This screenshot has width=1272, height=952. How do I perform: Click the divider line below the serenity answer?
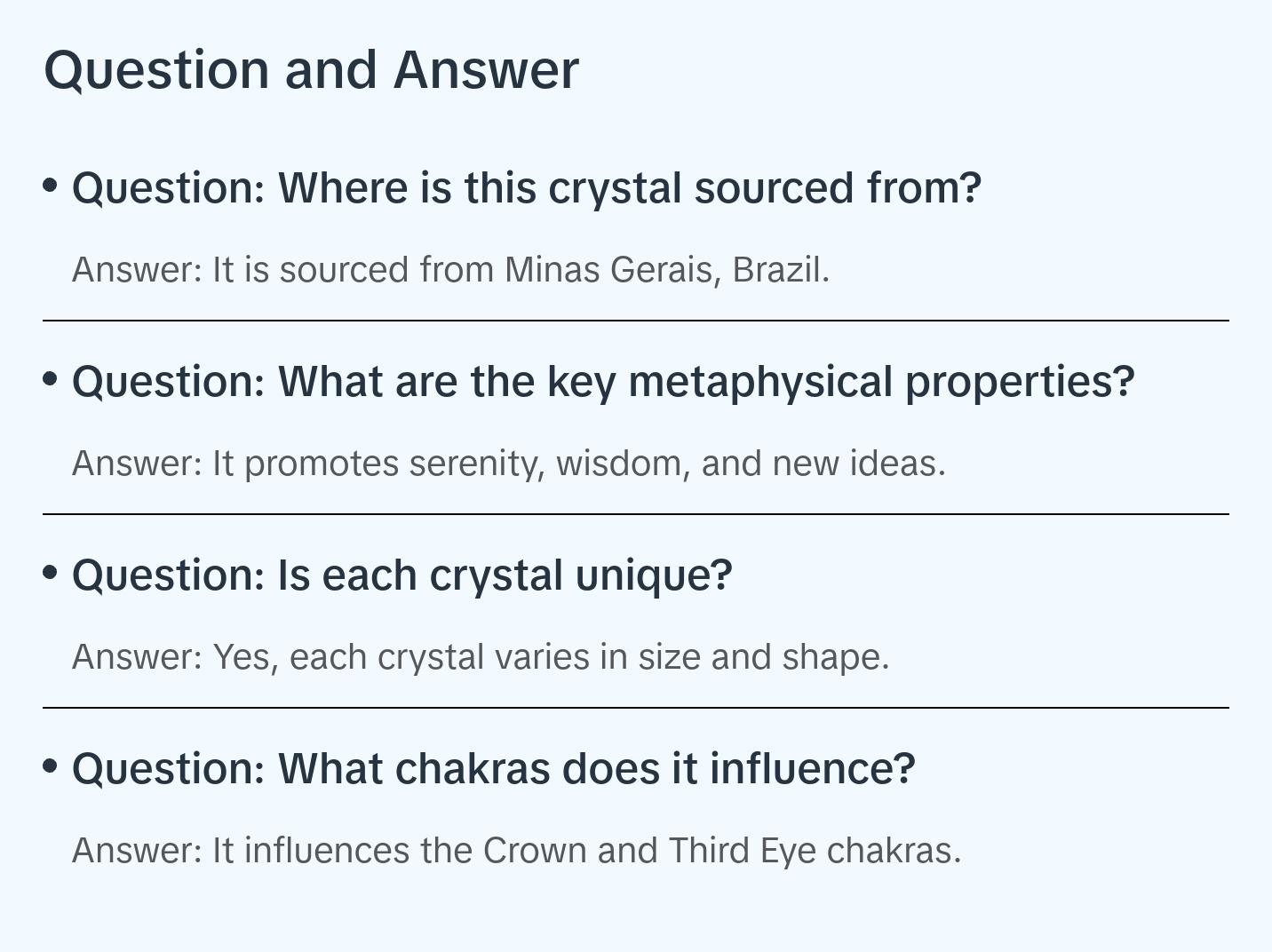(x=635, y=514)
